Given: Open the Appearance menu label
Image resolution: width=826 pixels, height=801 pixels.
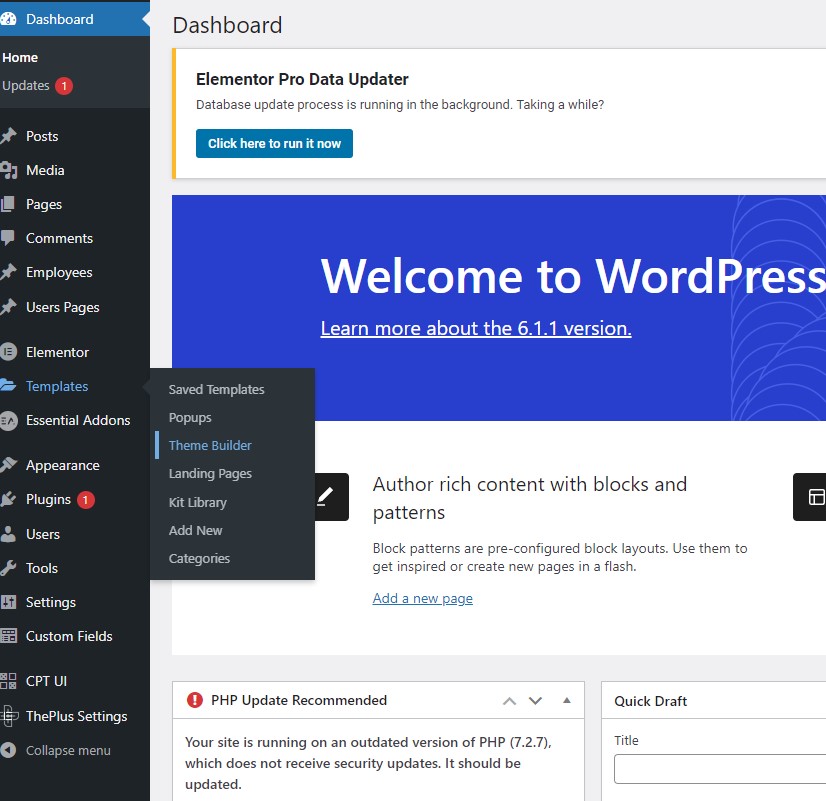Looking at the screenshot, I should click(63, 466).
